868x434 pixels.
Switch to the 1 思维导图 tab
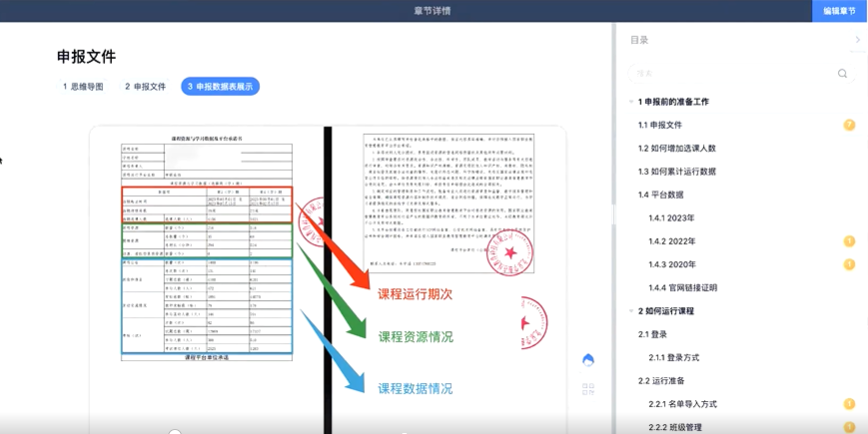click(83, 87)
